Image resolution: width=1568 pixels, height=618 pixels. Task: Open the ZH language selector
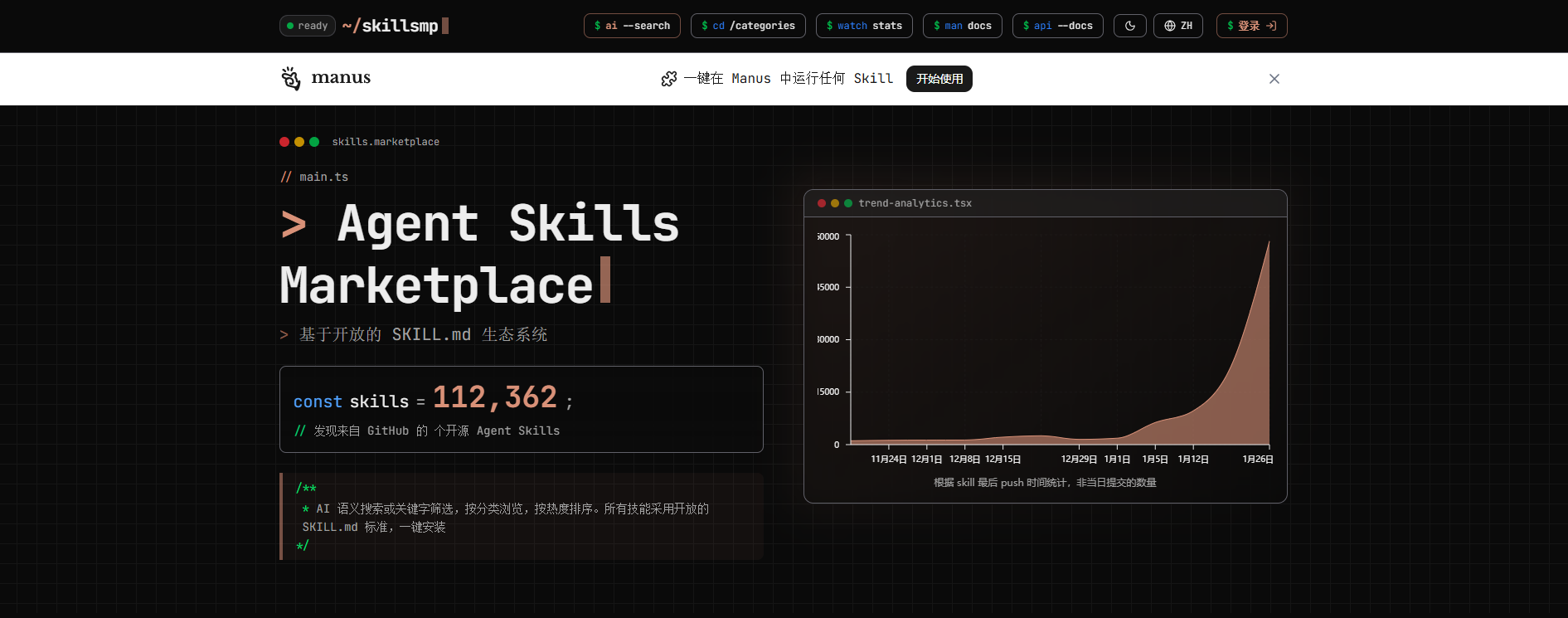[x=1178, y=26]
